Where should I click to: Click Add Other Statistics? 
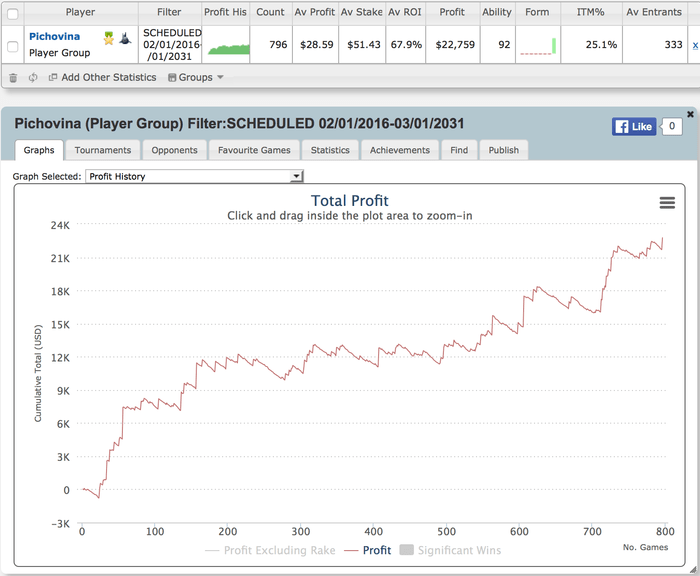click(103, 77)
